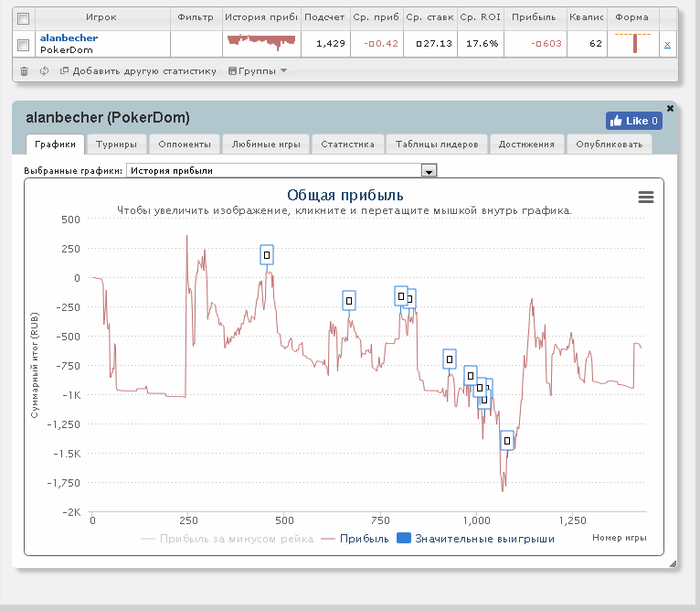
Task: Click the win marker near game 670
Action: point(349,301)
